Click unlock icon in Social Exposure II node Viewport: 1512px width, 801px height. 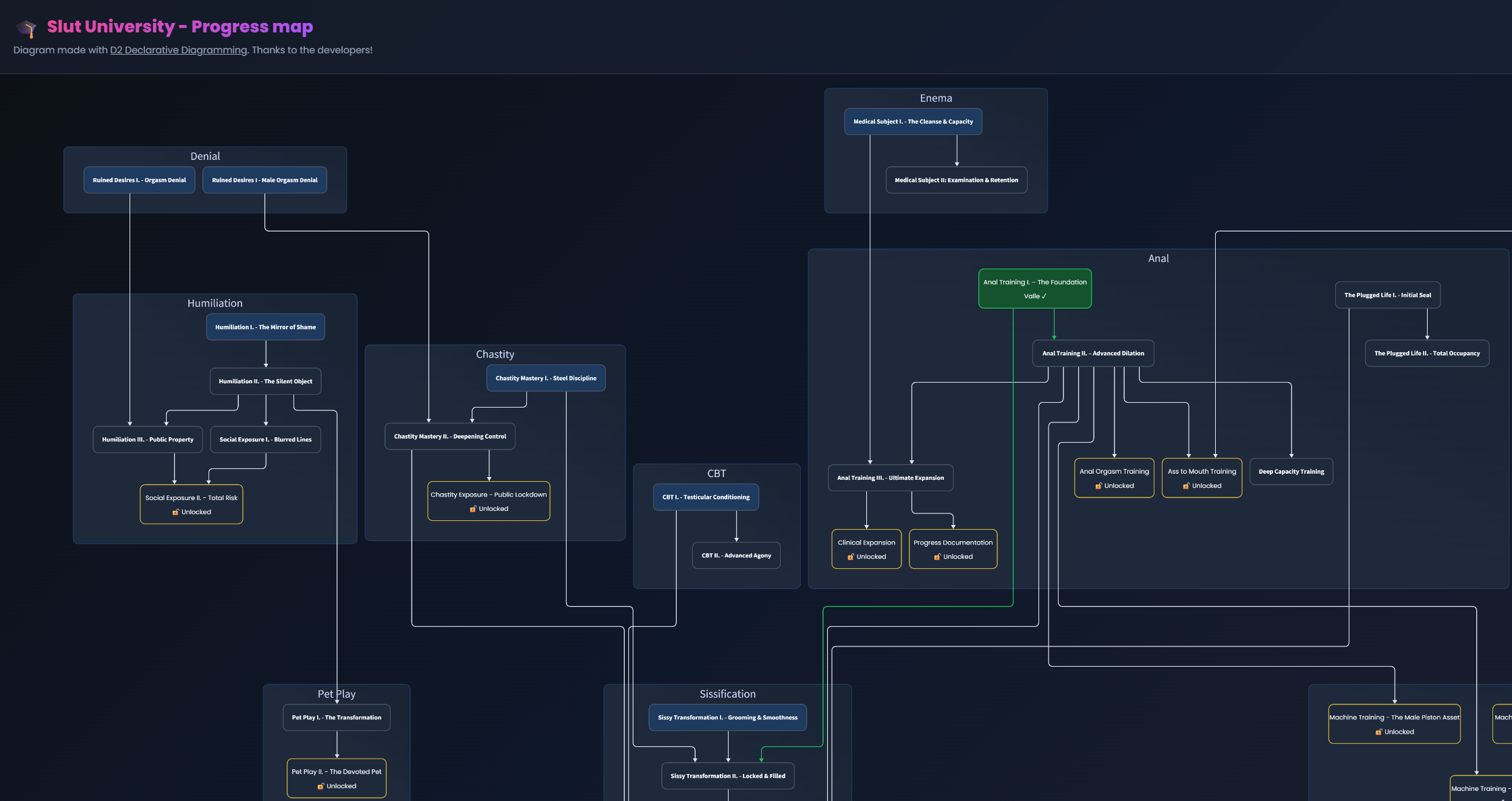(175, 512)
